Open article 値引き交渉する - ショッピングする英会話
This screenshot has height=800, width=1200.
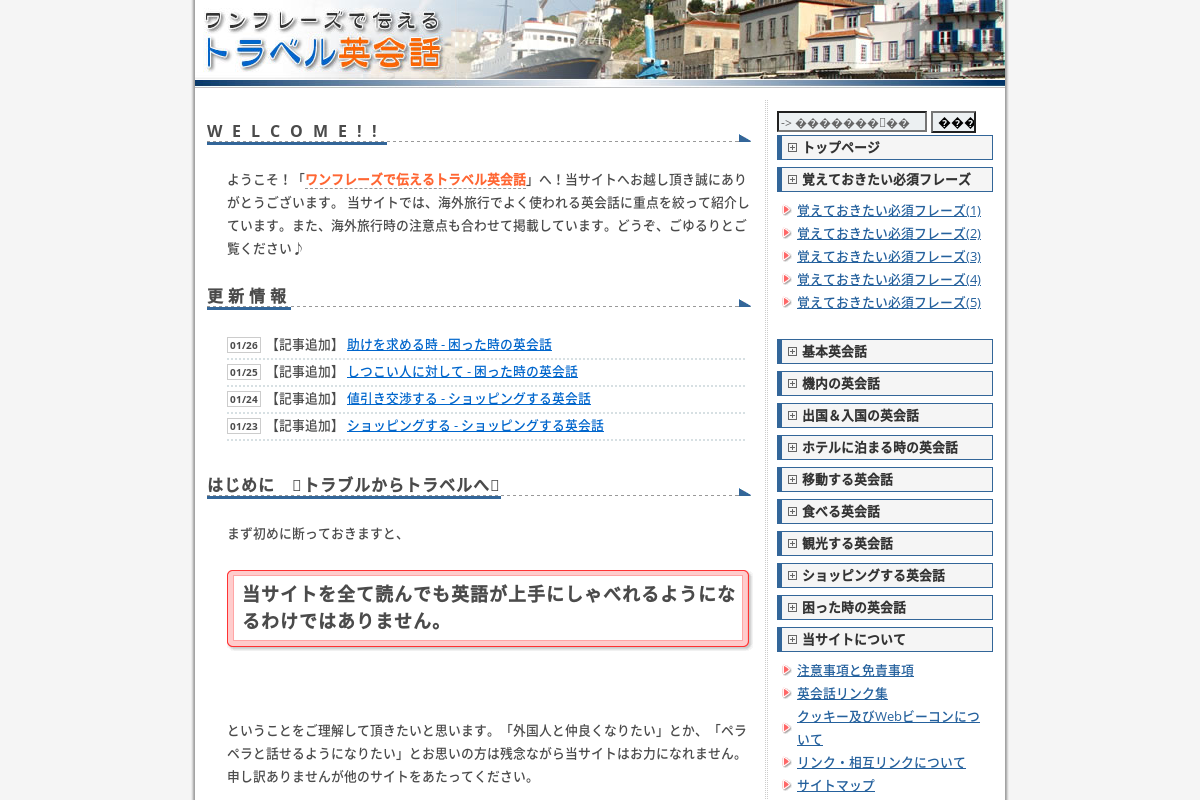tap(469, 398)
